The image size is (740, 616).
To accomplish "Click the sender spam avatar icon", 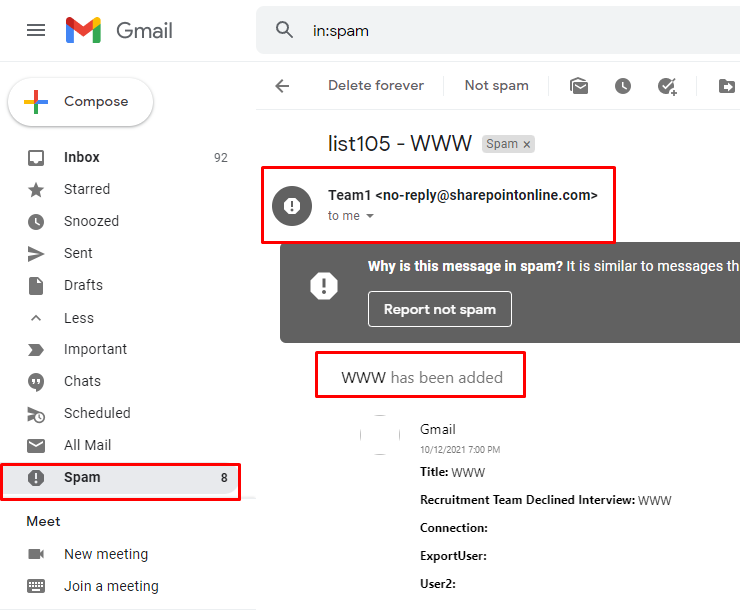I will [x=292, y=206].
